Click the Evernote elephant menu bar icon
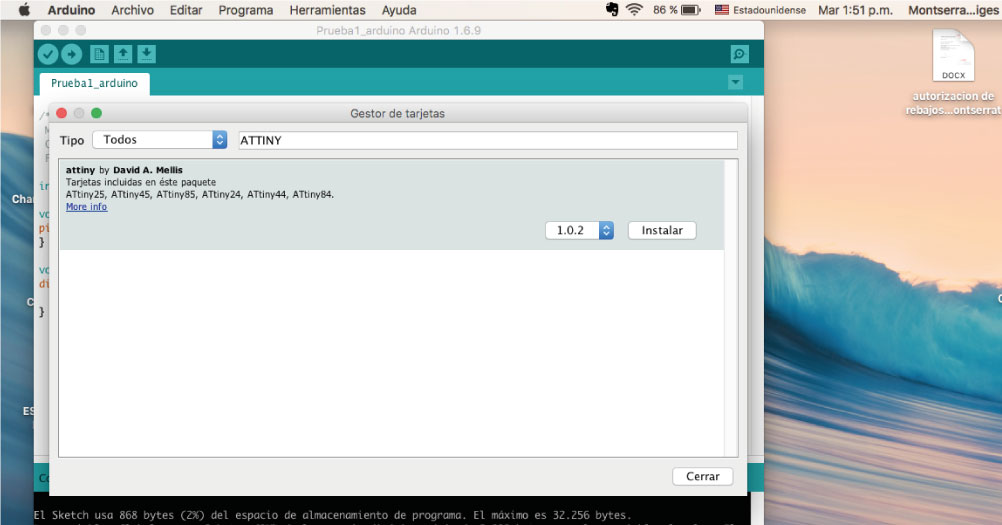Screen dimensions: 1002x525 612,10
